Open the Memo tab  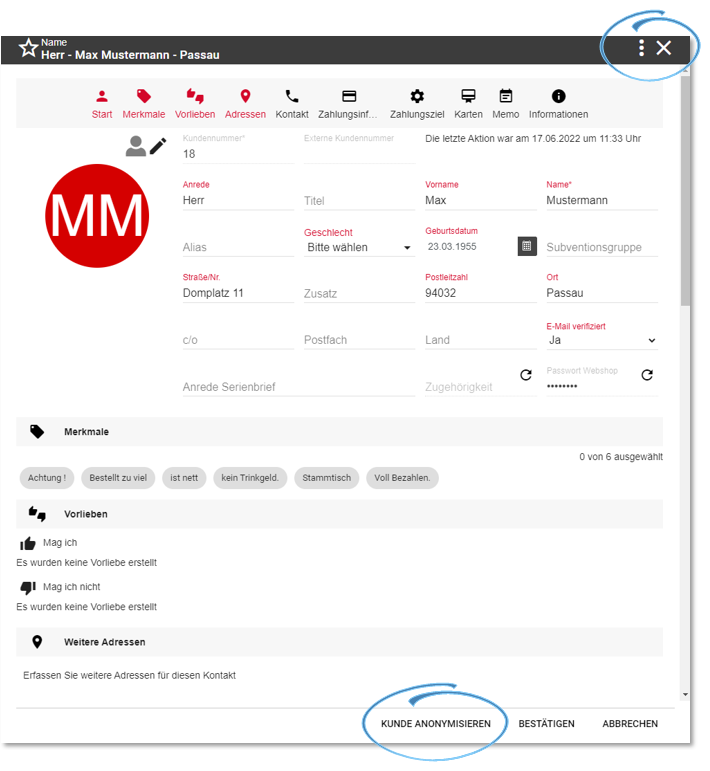click(505, 104)
